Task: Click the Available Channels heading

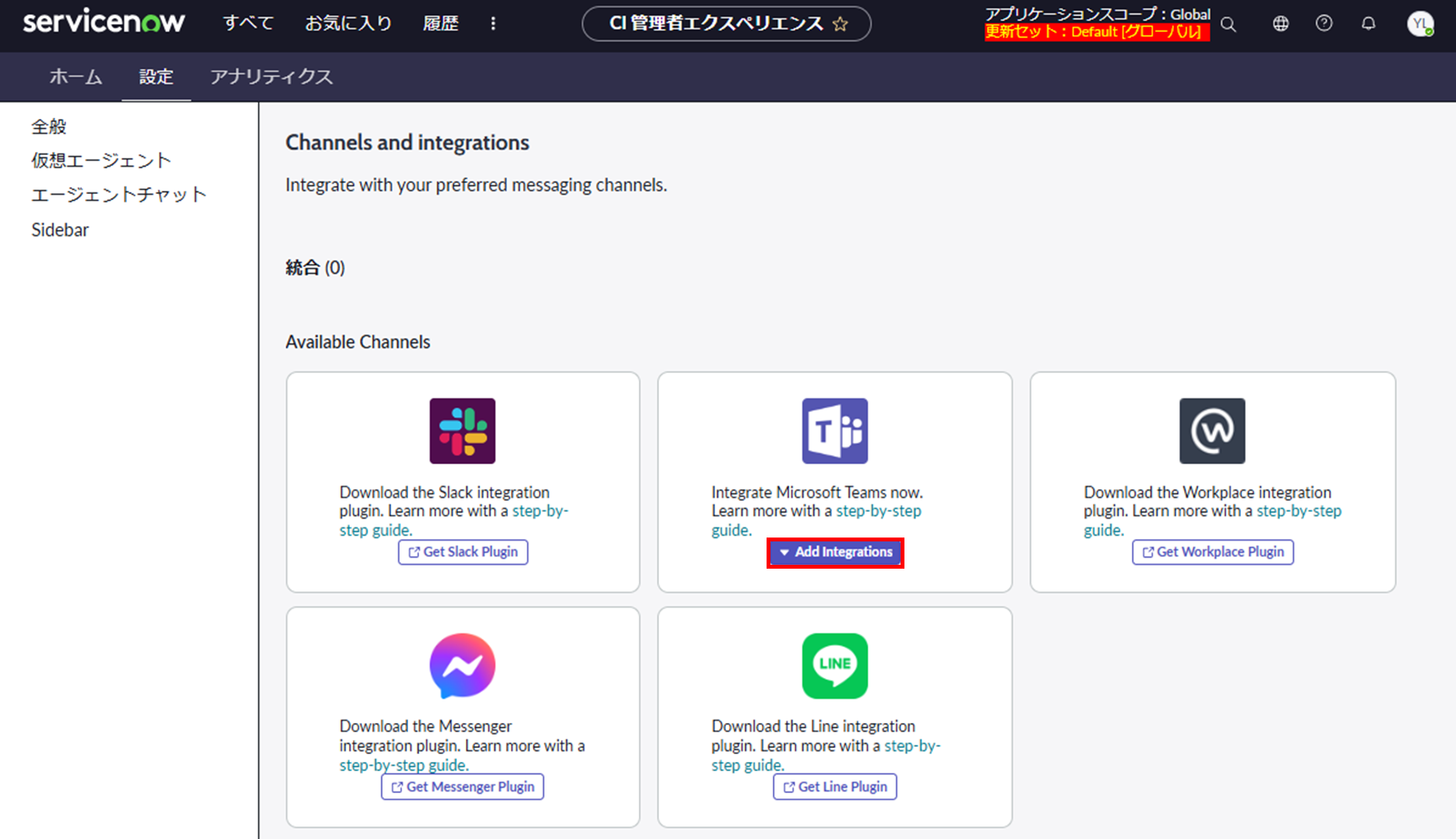Action: point(358,342)
